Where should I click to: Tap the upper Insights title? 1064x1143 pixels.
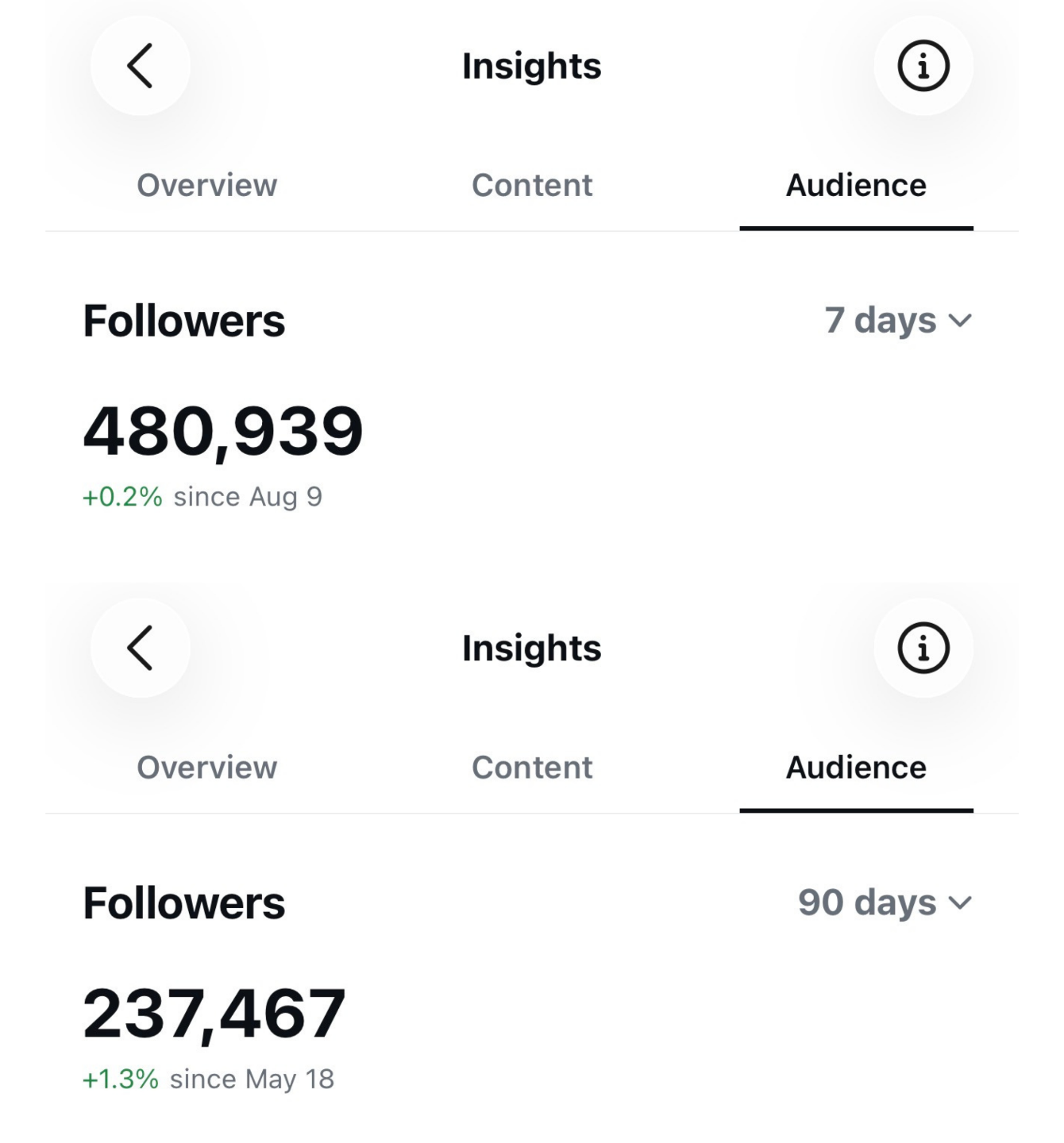tap(532, 66)
